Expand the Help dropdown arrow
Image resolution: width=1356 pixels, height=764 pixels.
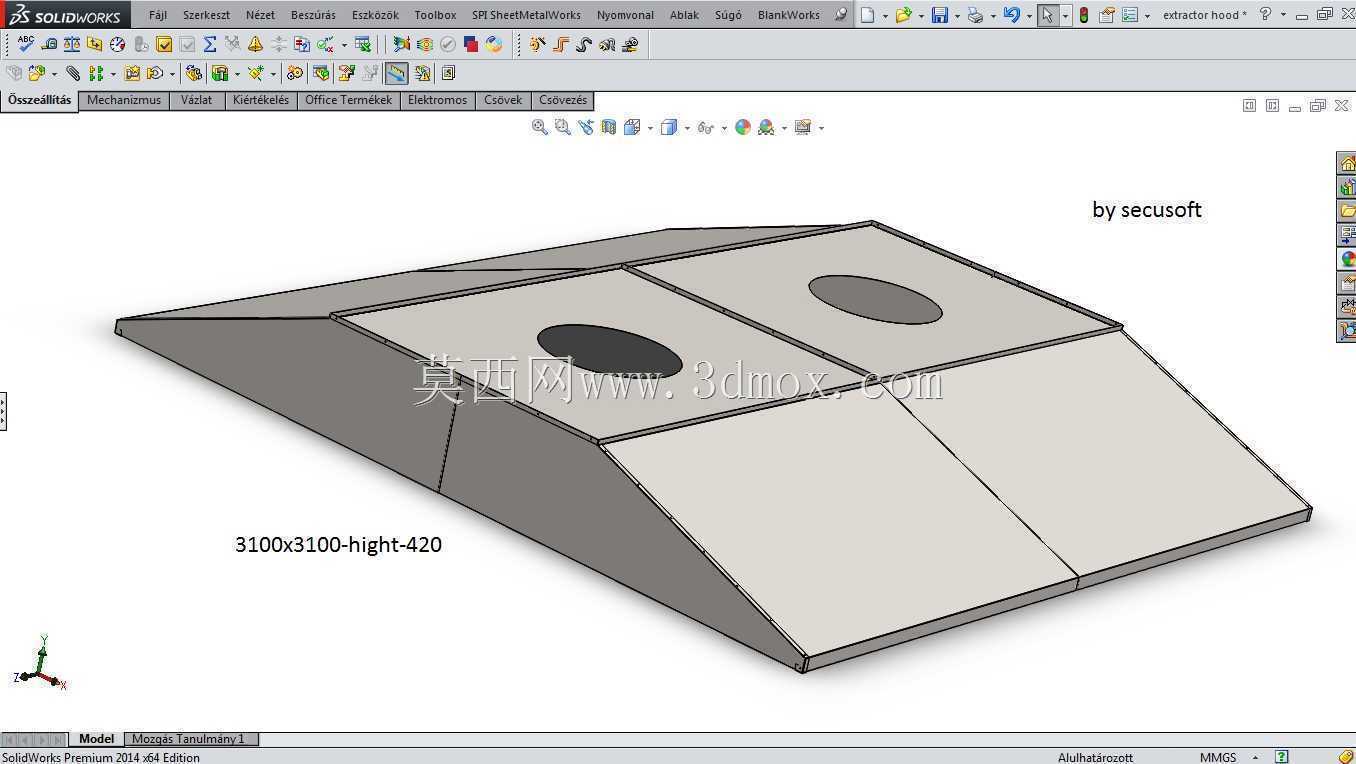point(1283,15)
